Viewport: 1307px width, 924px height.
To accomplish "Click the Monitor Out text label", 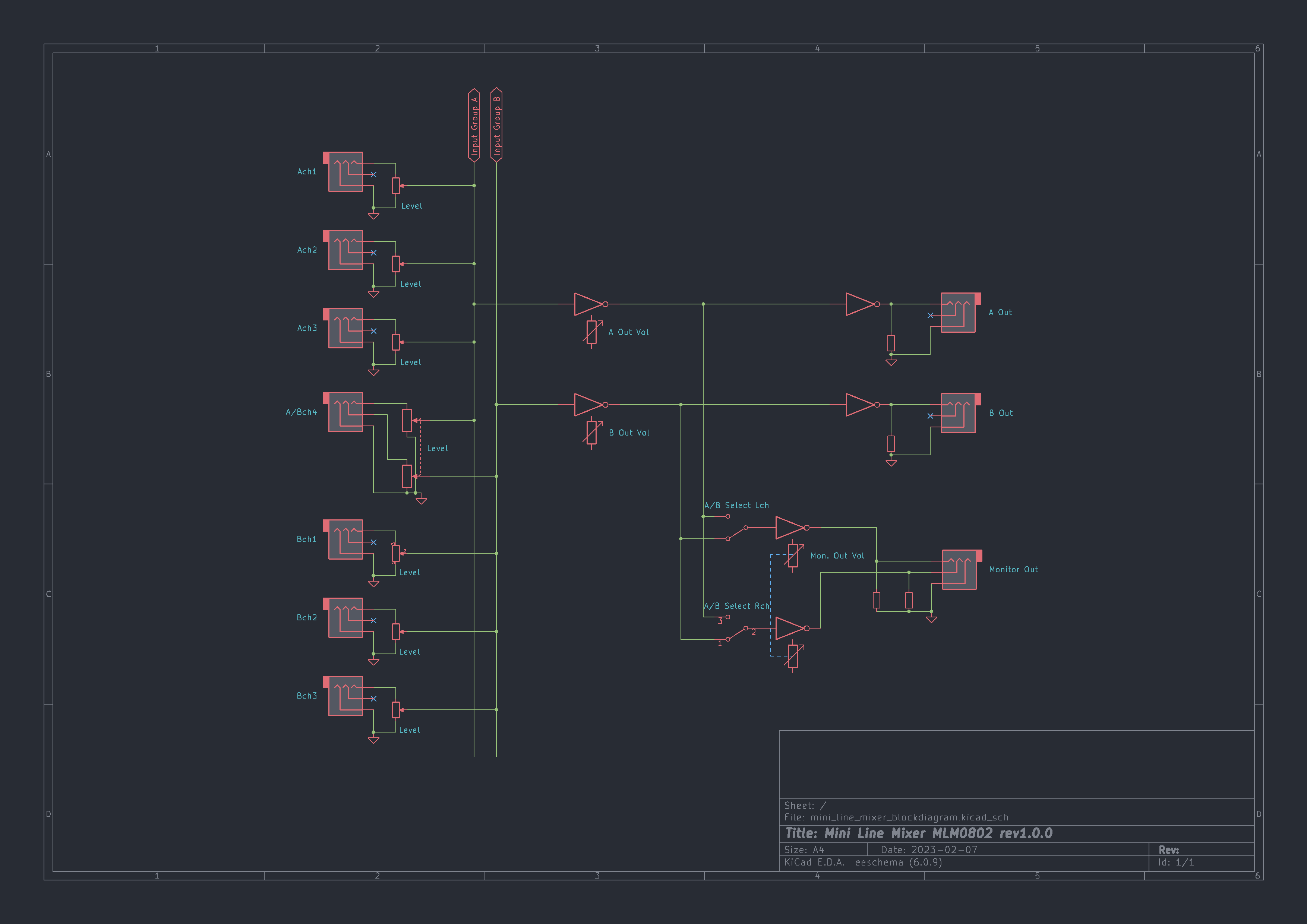I will click(1013, 570).
